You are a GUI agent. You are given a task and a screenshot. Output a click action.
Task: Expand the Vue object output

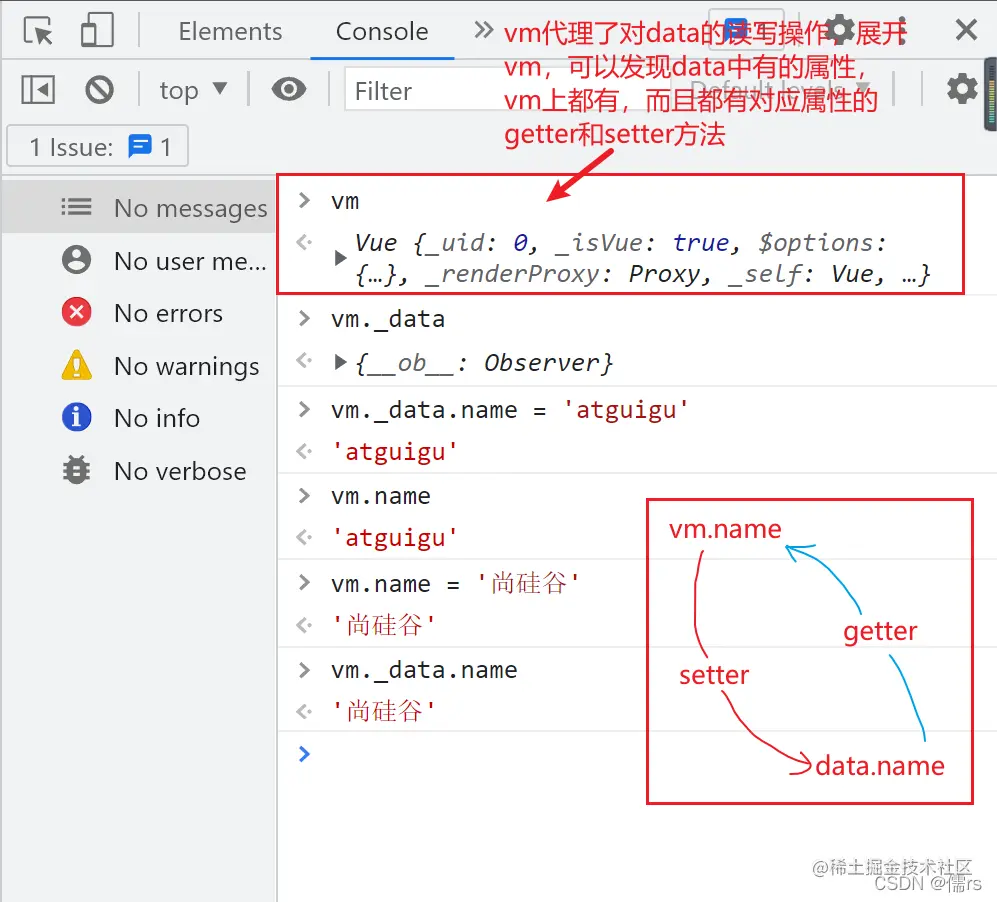point(340,258)
